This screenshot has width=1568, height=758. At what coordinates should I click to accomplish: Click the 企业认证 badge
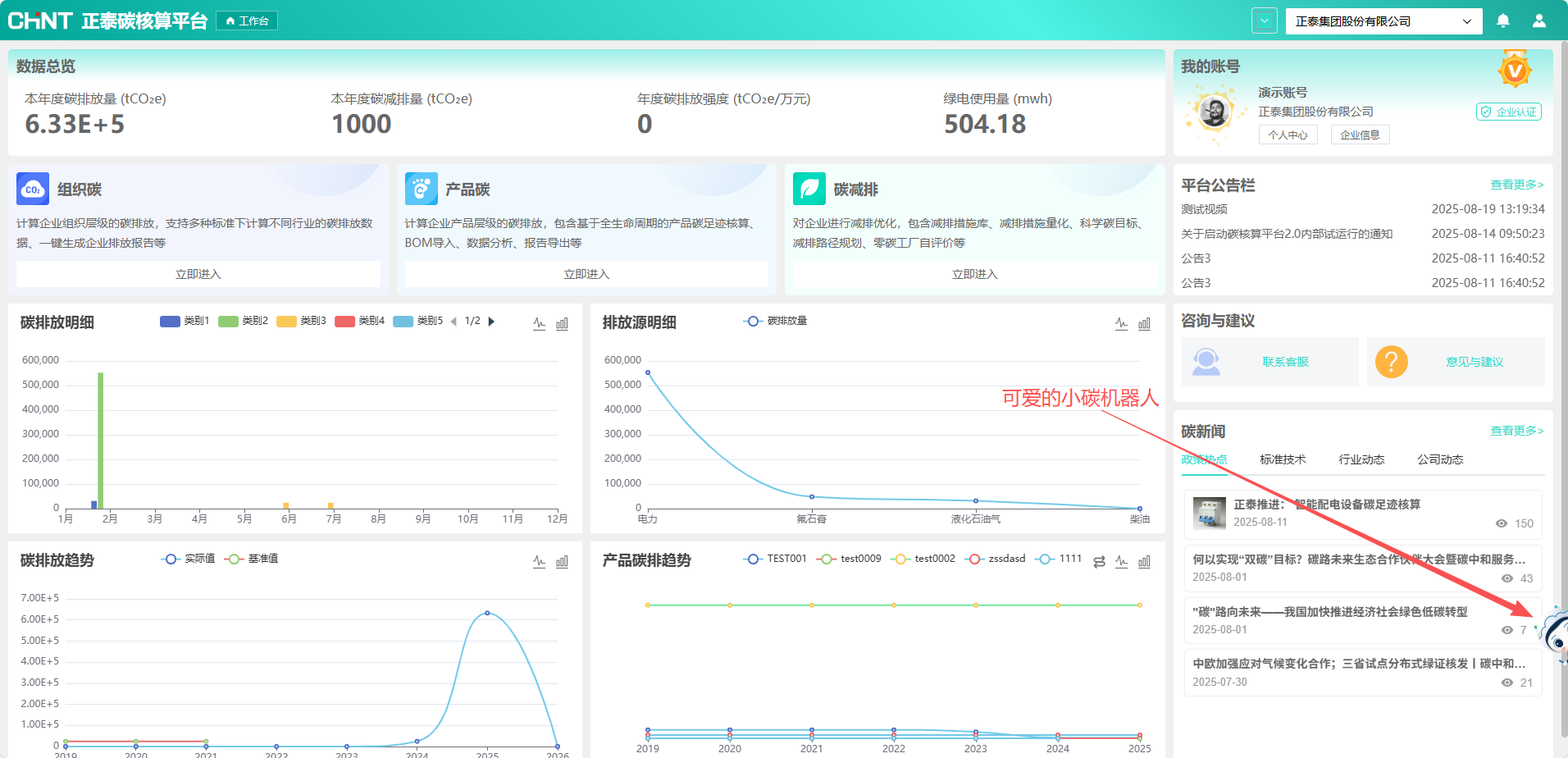1509,112
